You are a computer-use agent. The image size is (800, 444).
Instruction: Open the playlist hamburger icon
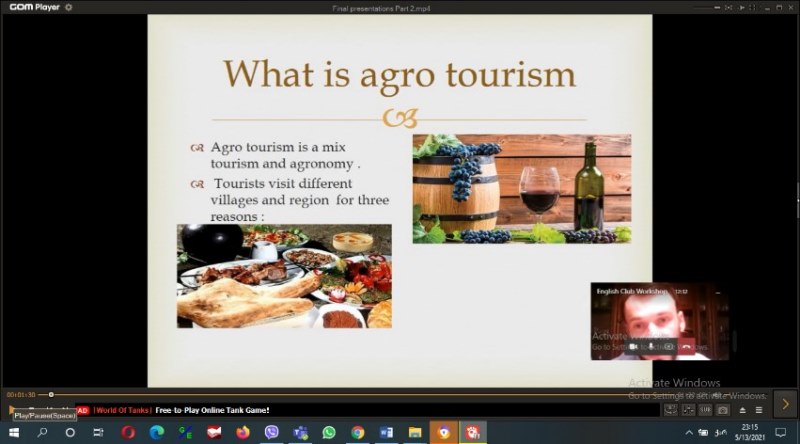click(759, 410)
